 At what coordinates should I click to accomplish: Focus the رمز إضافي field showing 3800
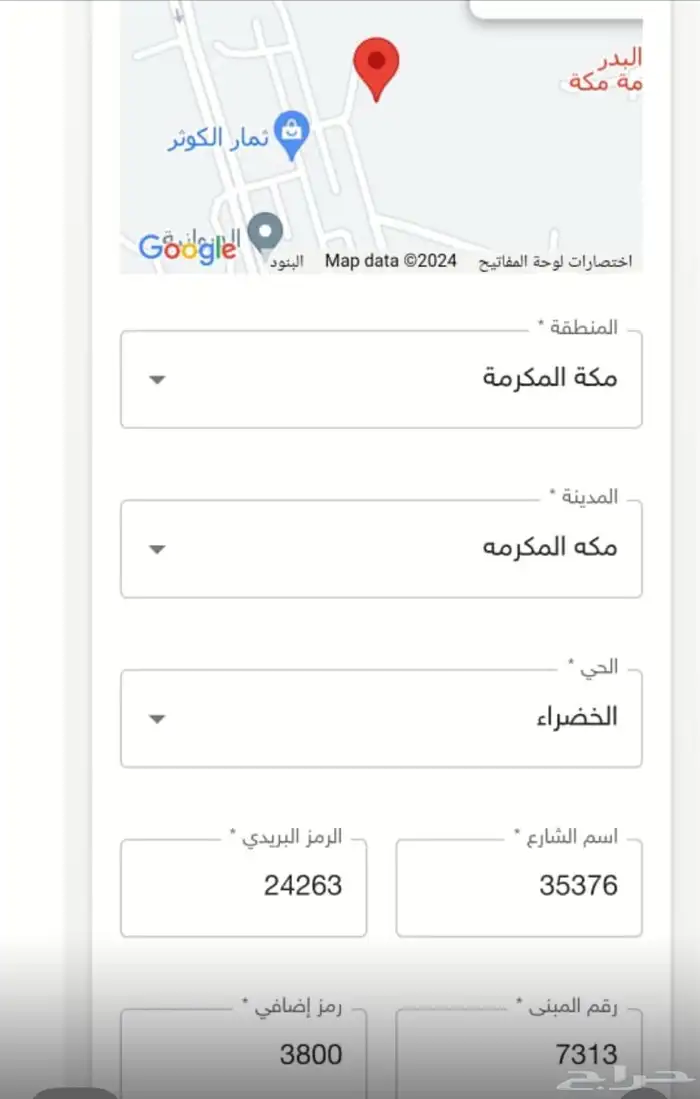tap(243, 1055)
